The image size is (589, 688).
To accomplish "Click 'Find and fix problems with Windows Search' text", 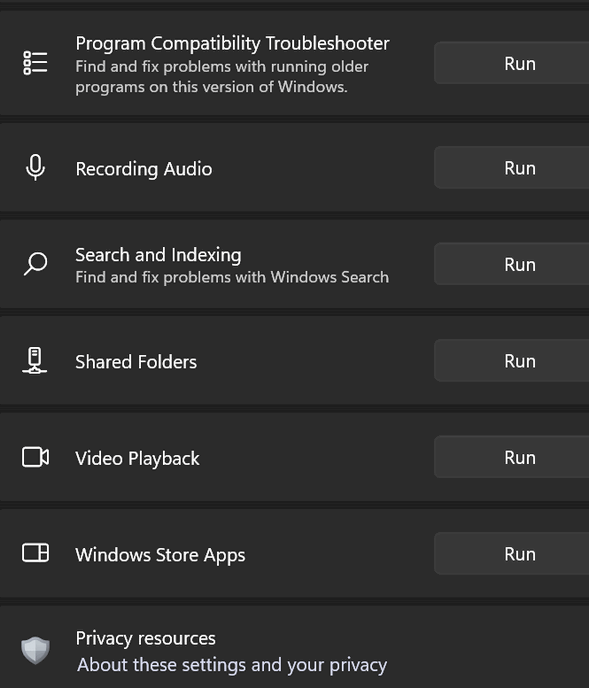I will click(x=232, y=277).
